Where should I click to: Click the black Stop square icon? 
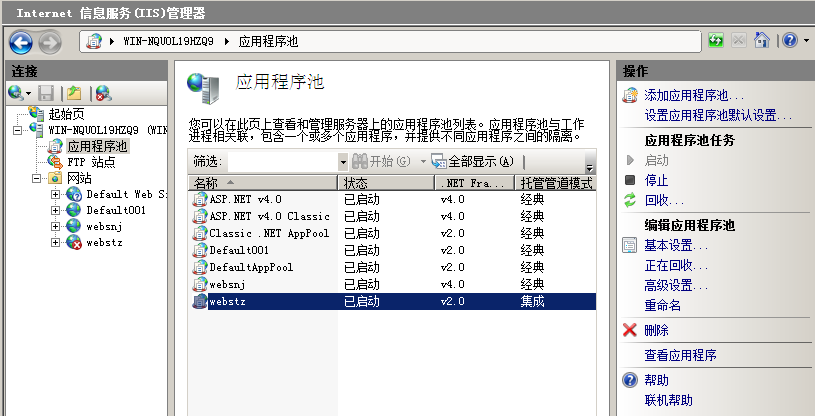tap(630, 180)
